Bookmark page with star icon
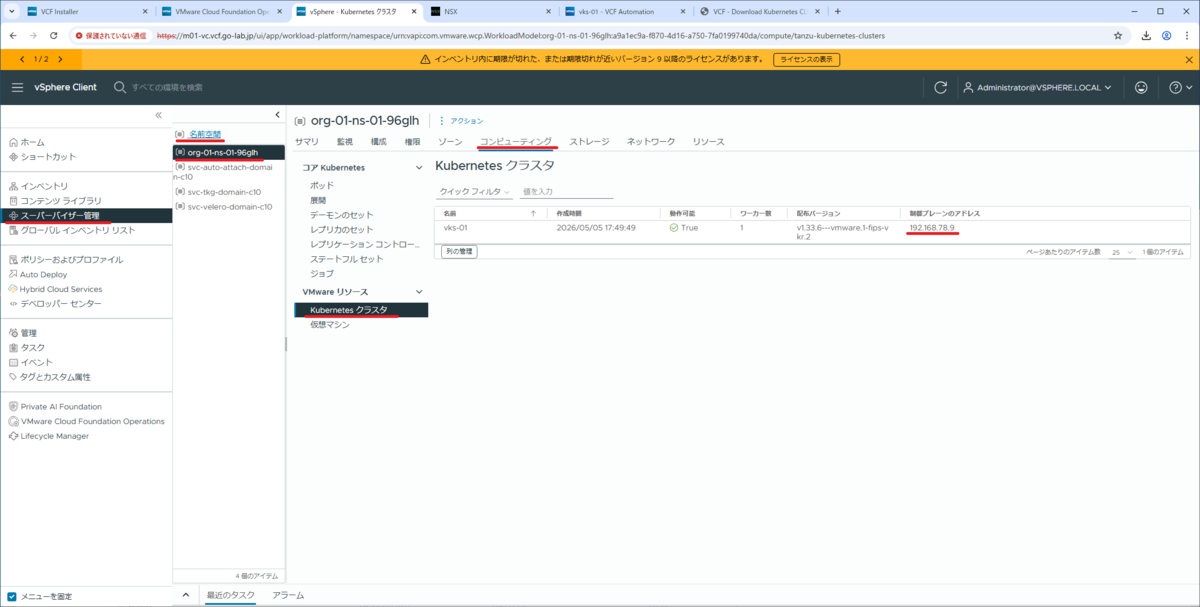 point(1118,35)
